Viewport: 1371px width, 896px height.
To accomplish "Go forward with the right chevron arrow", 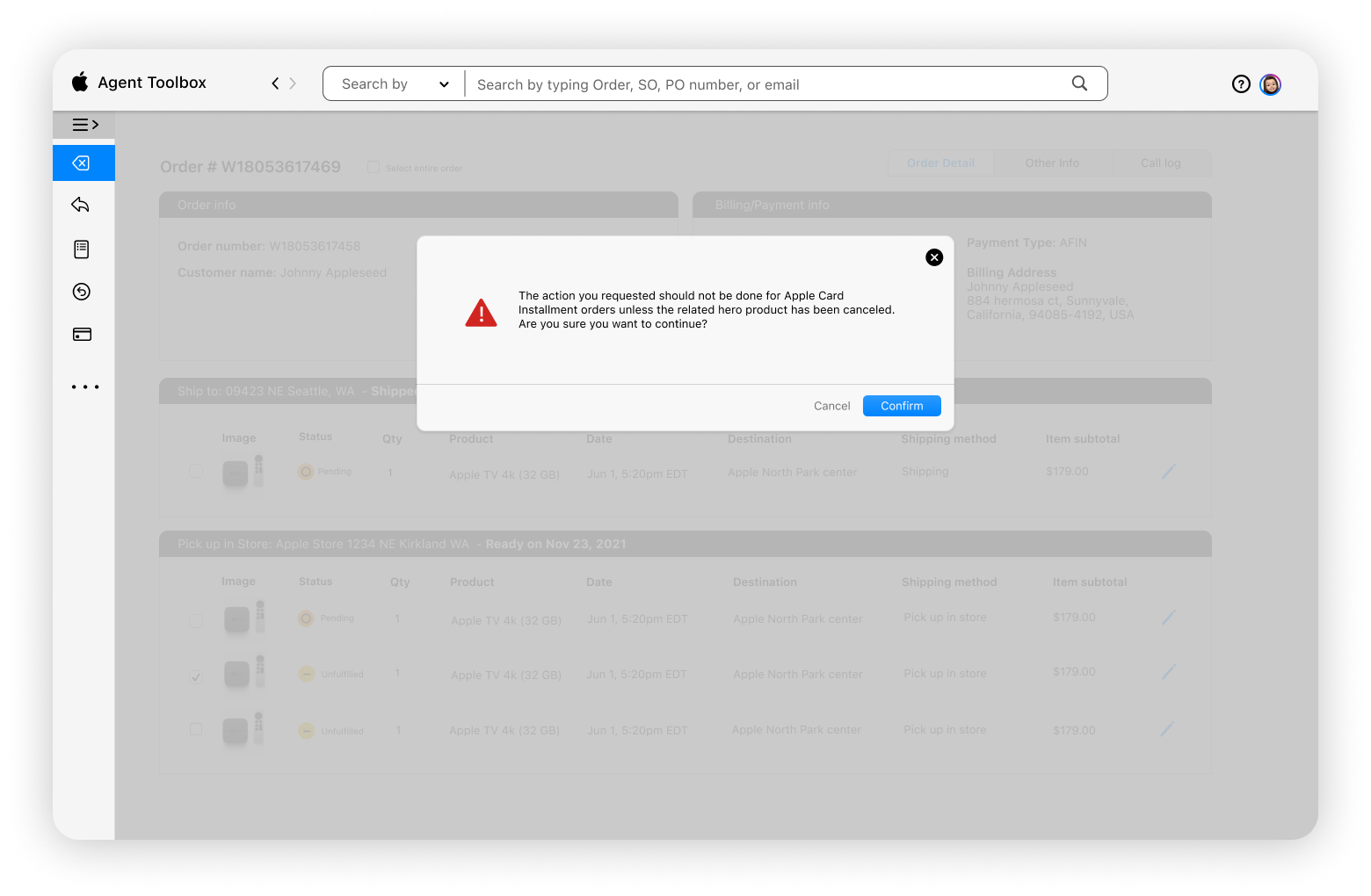I will pyautogui.click(x=293, y=83).
